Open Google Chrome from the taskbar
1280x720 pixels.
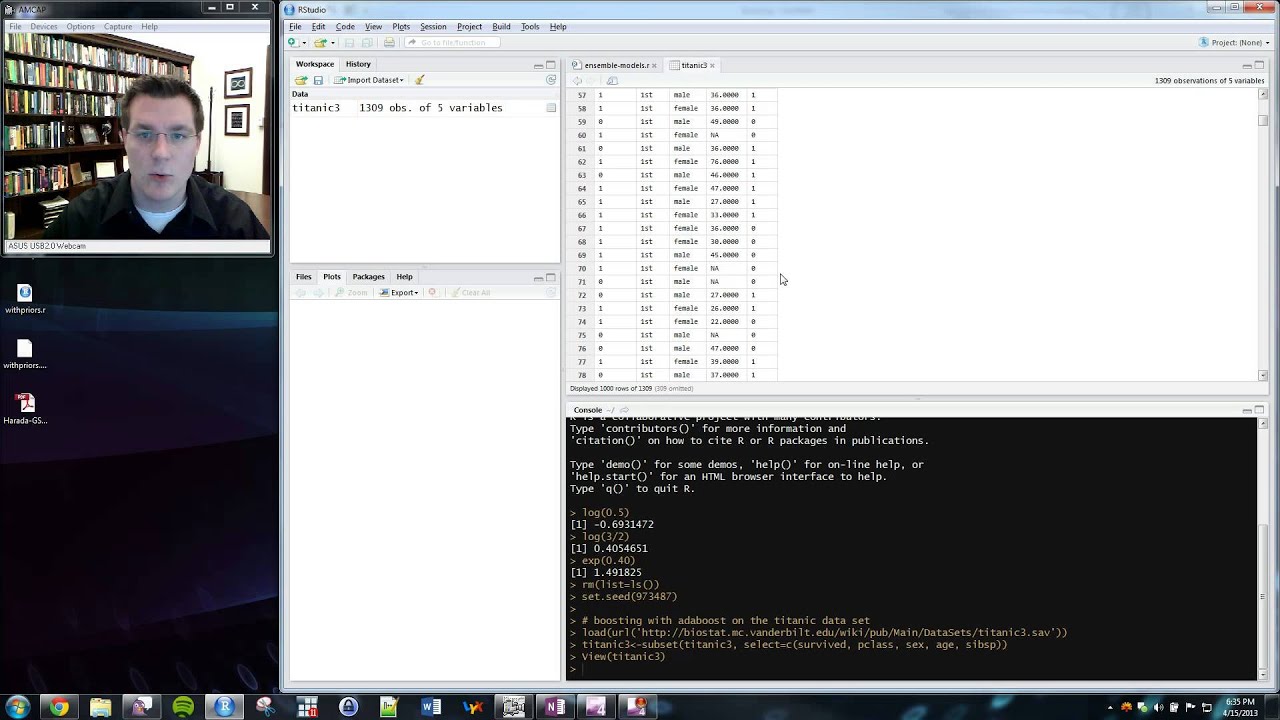click(59, 707)
